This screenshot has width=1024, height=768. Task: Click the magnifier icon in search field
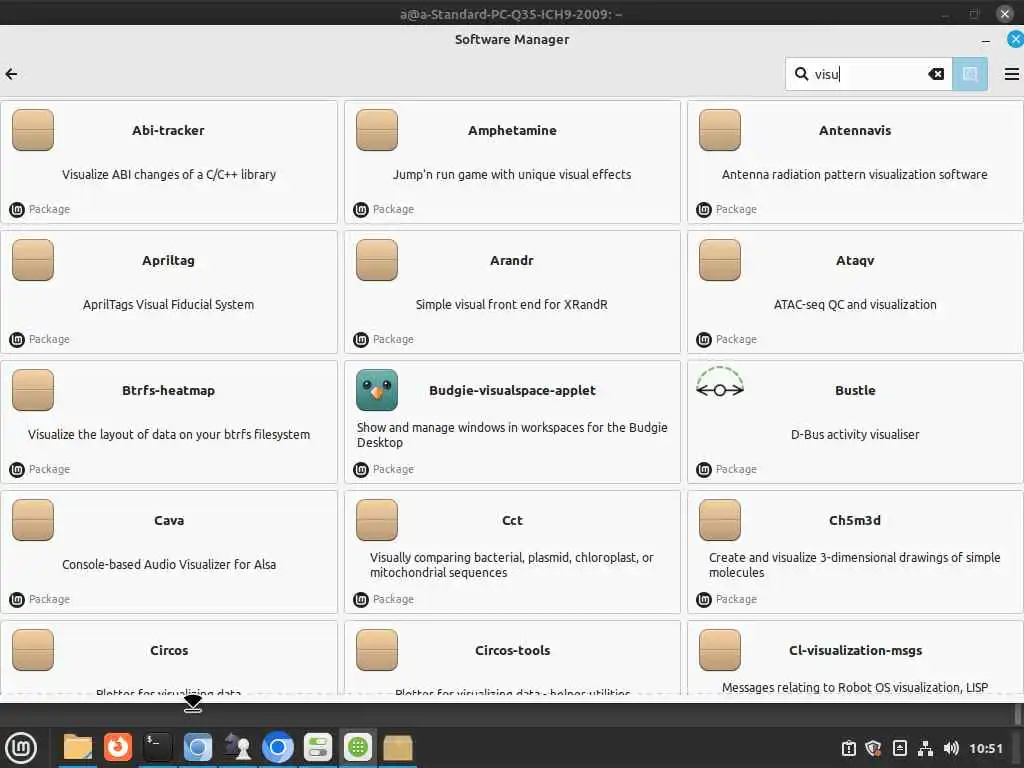pyautogui.click(x=801, y=74)
